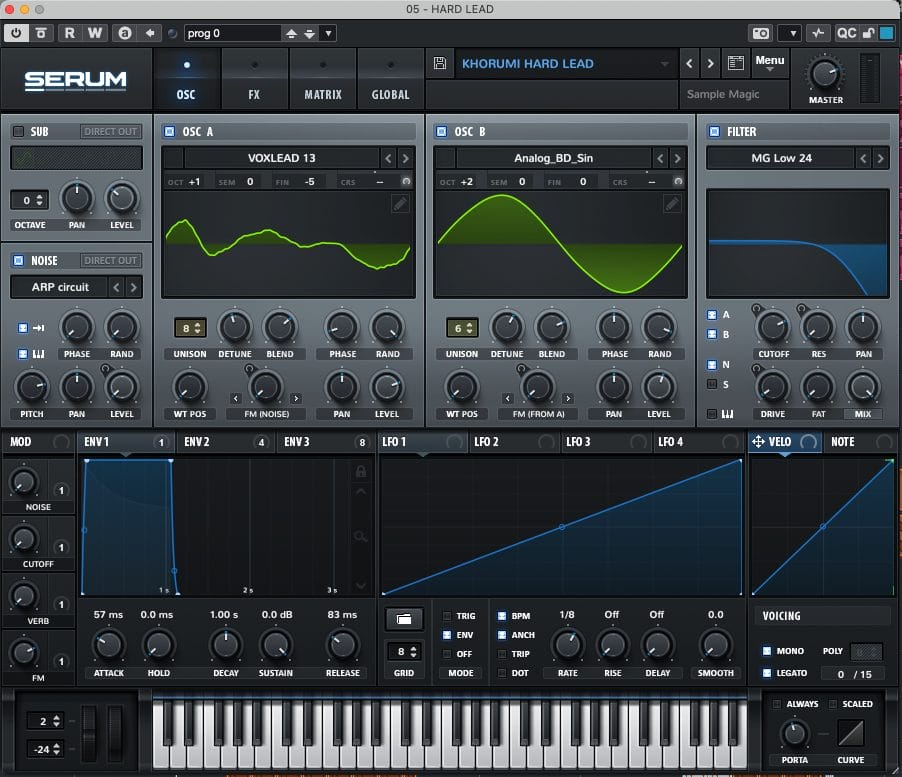
Task: Save preset with the floppy disk icon
Action: click(x=440, y=63)
